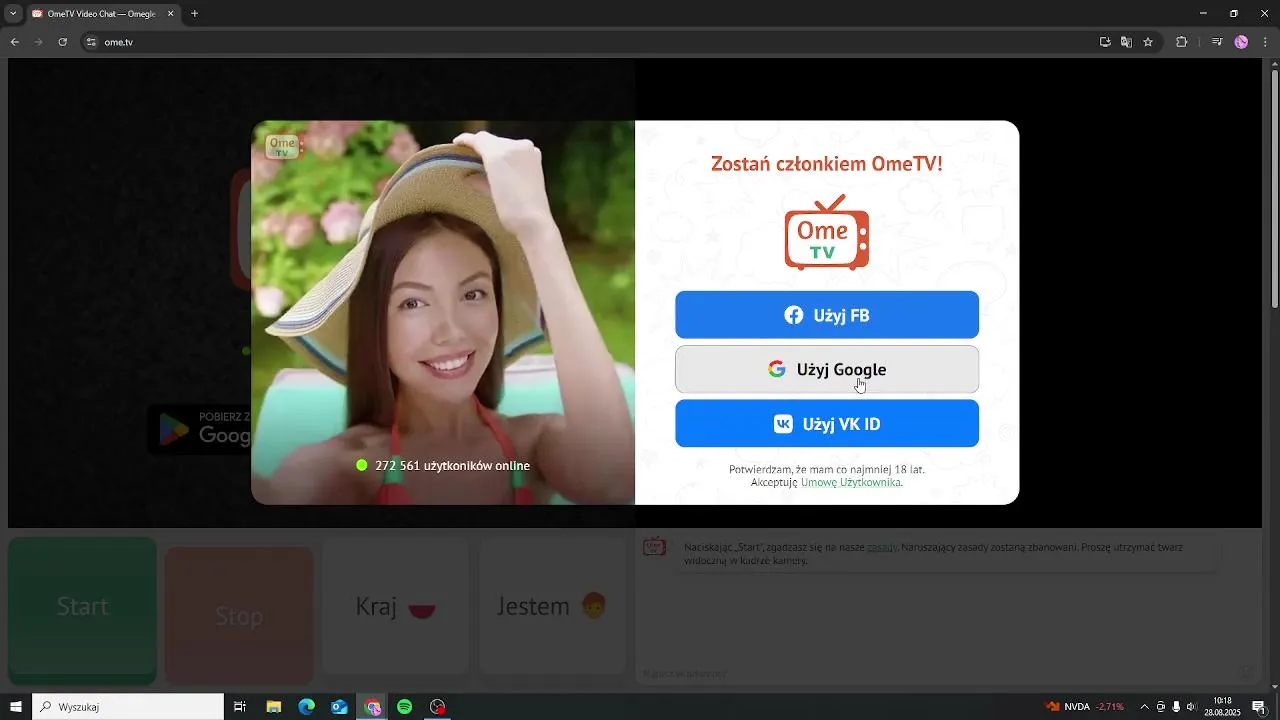Open the Windows notification center
Image resolution: width=1280 pixels, height=720 pixels.
point(1259,707)
